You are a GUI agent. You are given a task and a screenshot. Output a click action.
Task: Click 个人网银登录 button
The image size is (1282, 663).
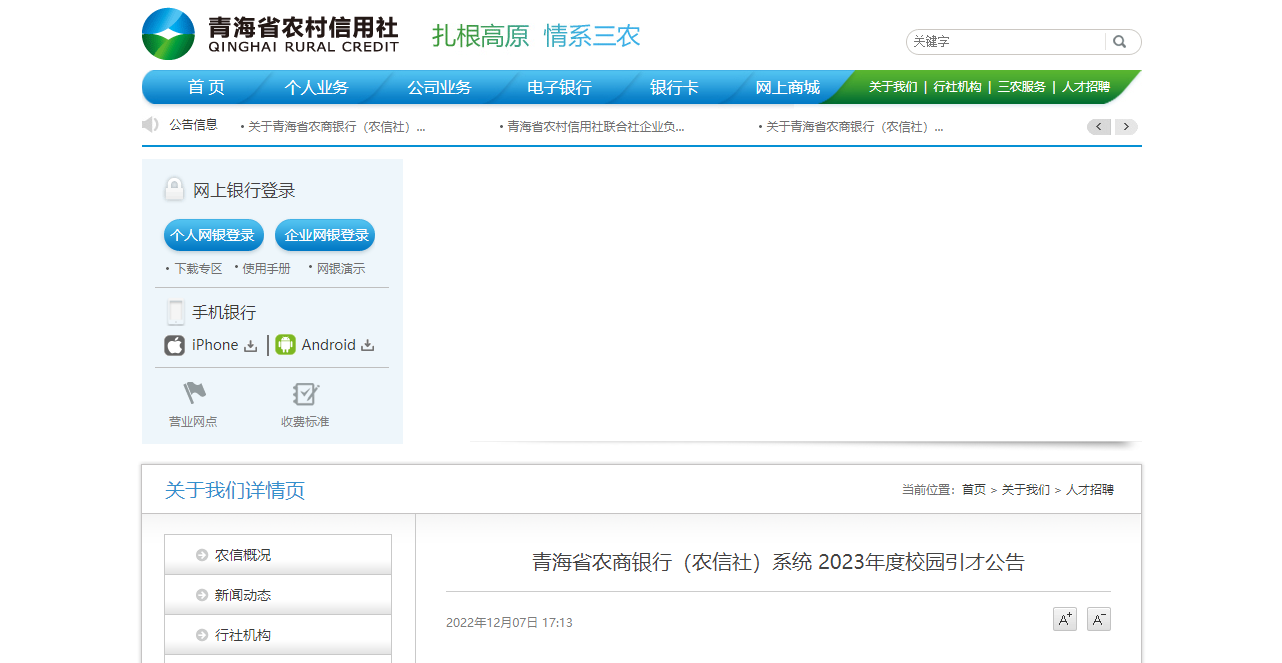(213, 236)
